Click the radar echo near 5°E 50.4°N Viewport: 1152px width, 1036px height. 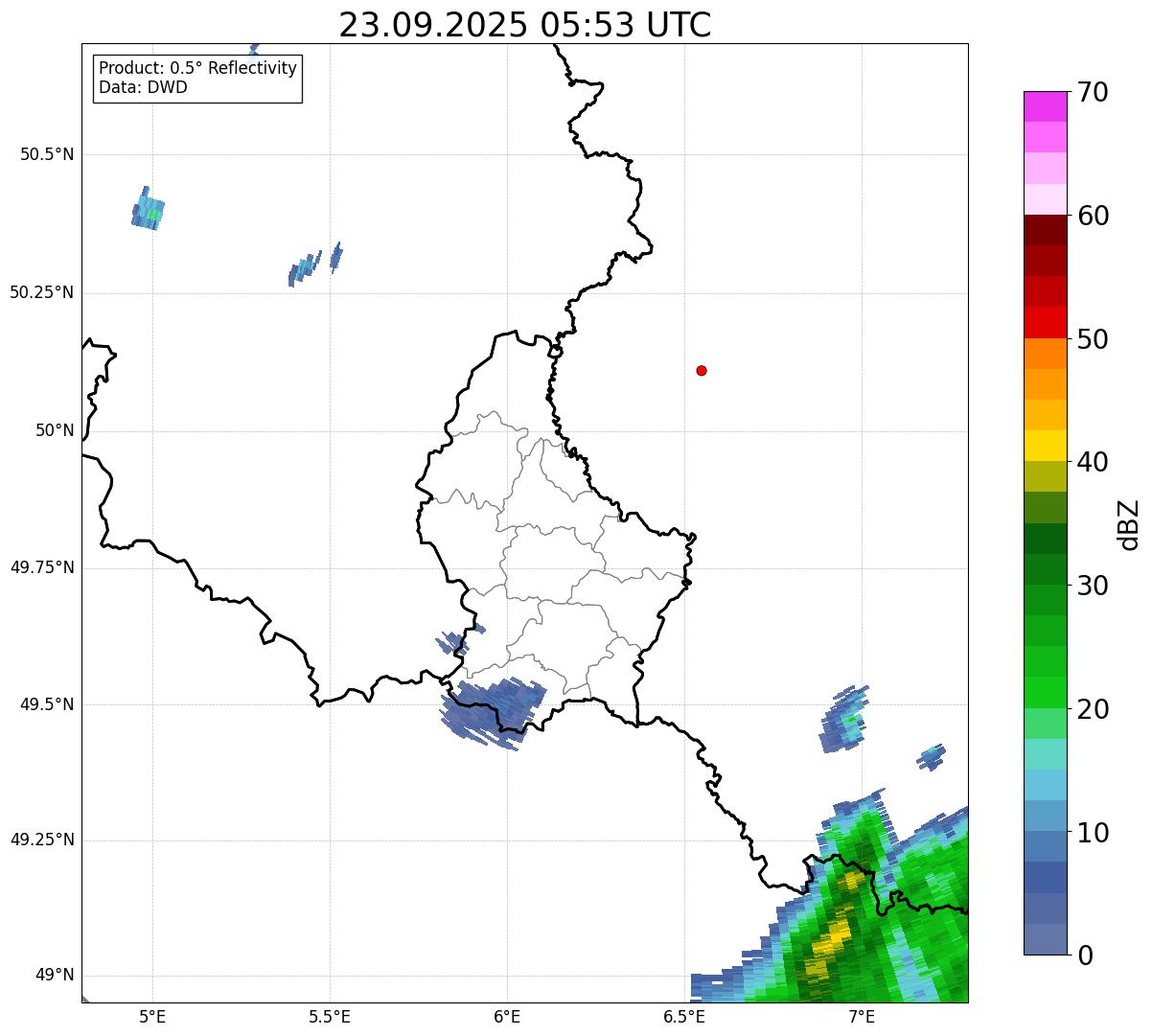click(x=149, y=208)
